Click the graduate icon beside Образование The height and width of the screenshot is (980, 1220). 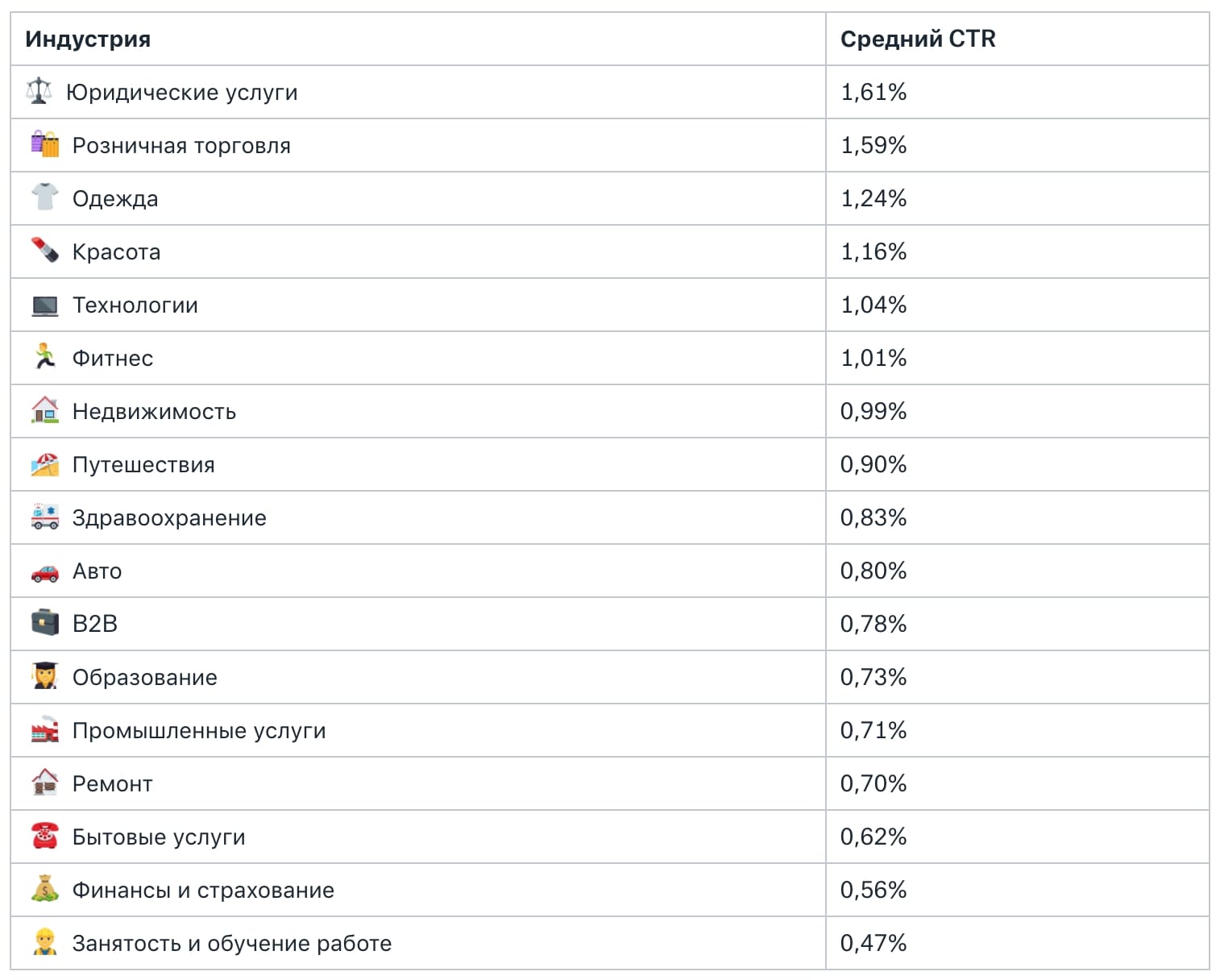[45, 676]
